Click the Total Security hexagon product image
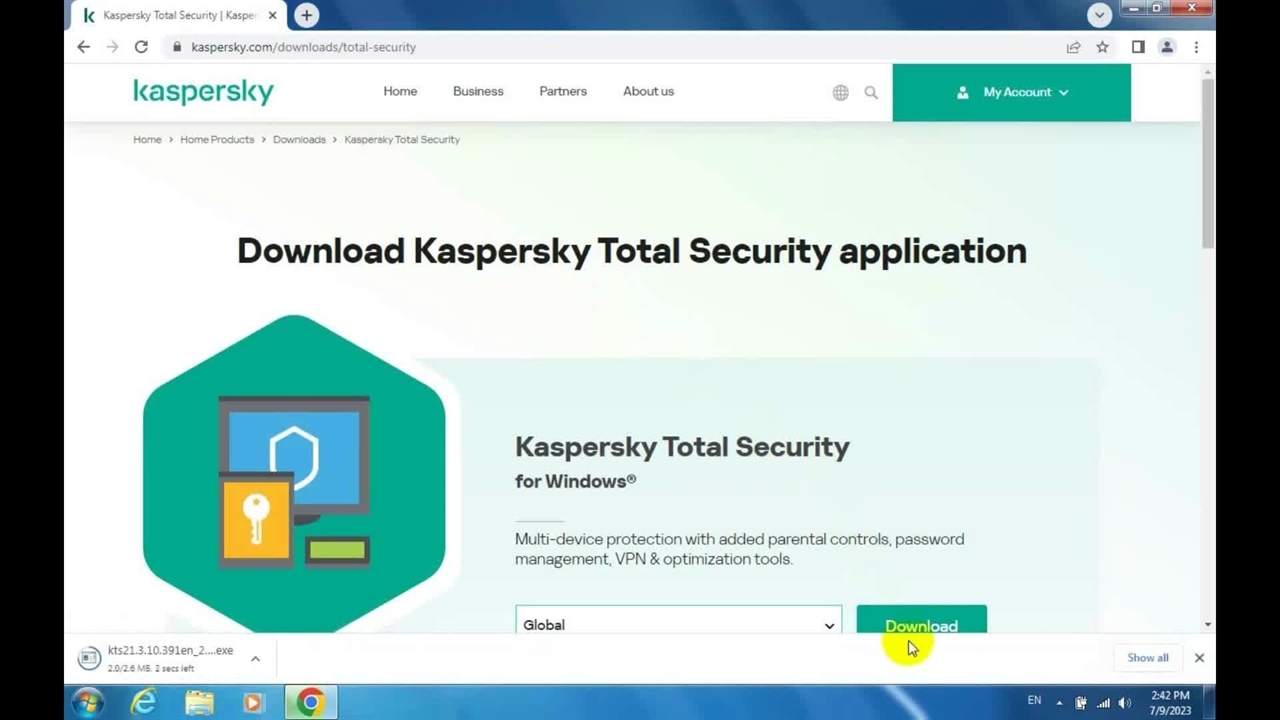 295,474
